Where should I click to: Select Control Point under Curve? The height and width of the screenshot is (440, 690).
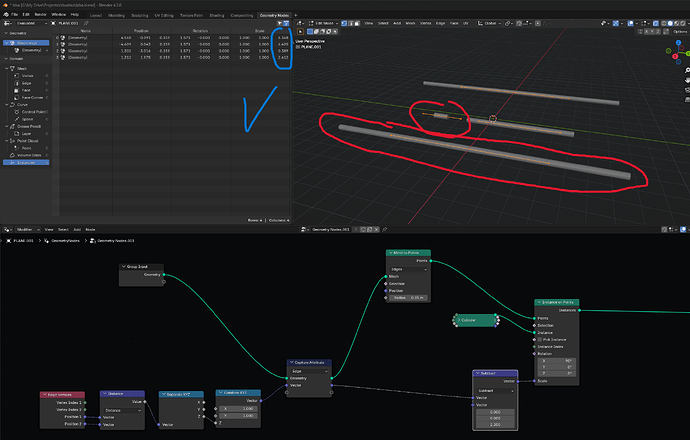point(34,112)
